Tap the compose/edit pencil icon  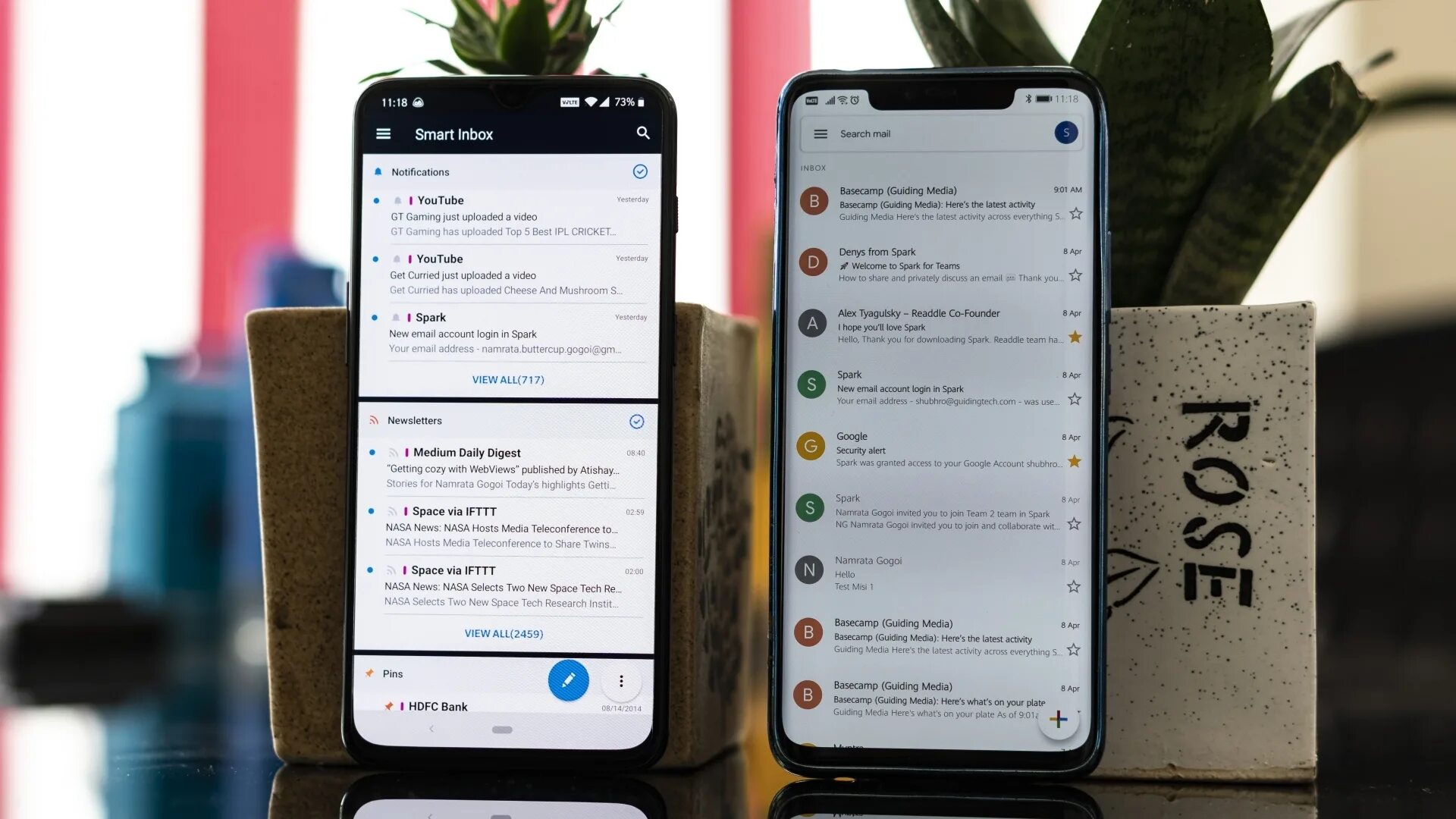click(569, 681)
